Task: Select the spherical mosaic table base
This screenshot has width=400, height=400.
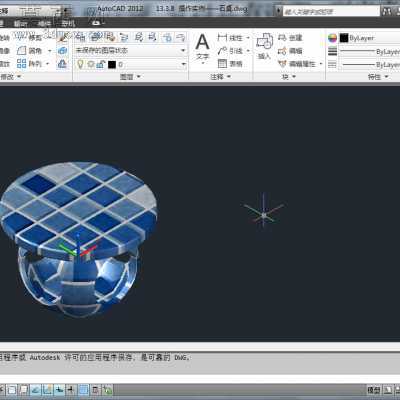Action: coord(77,283)
